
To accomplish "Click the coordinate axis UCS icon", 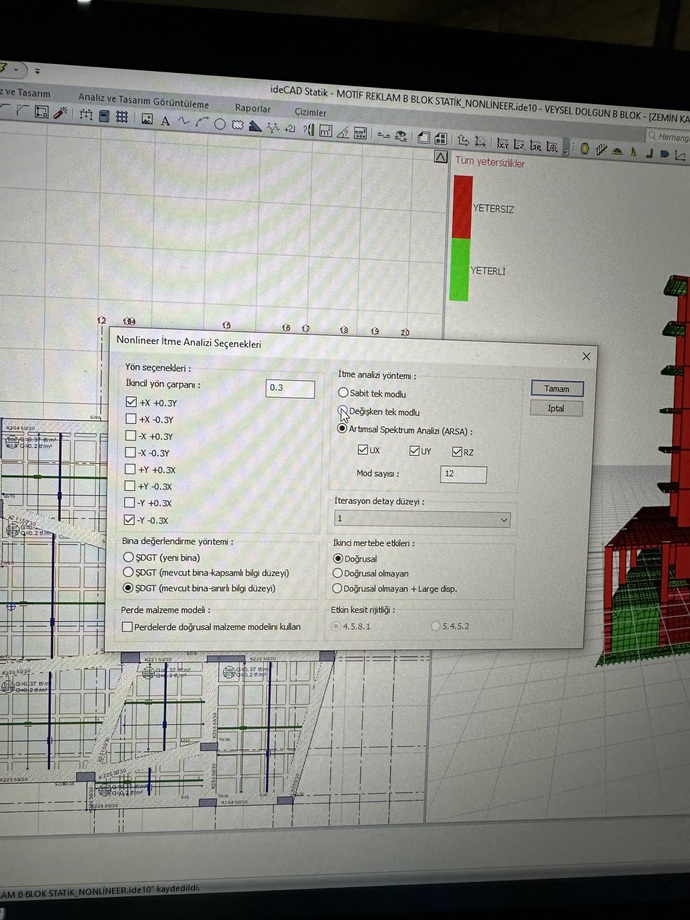I will coord(463,140).
